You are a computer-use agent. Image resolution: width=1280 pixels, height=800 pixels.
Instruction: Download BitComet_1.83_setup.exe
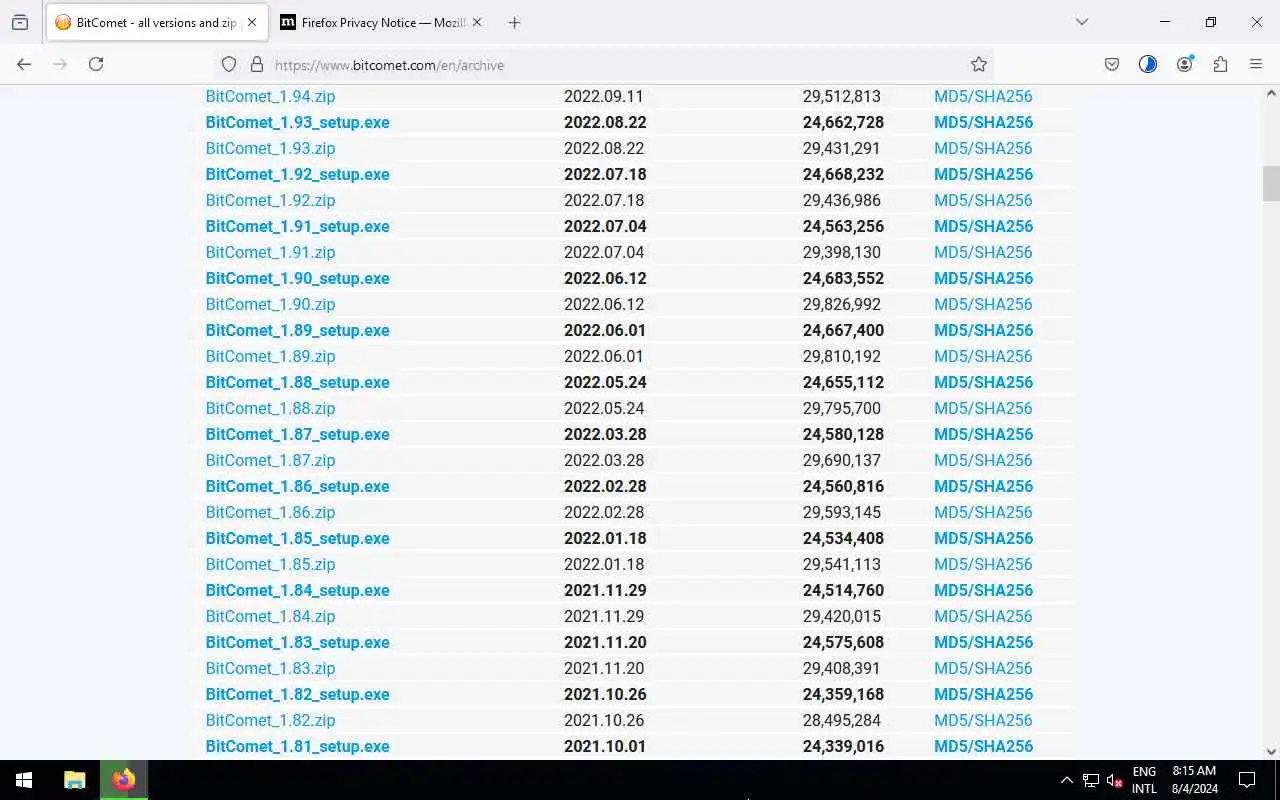[x=297, y=642]
